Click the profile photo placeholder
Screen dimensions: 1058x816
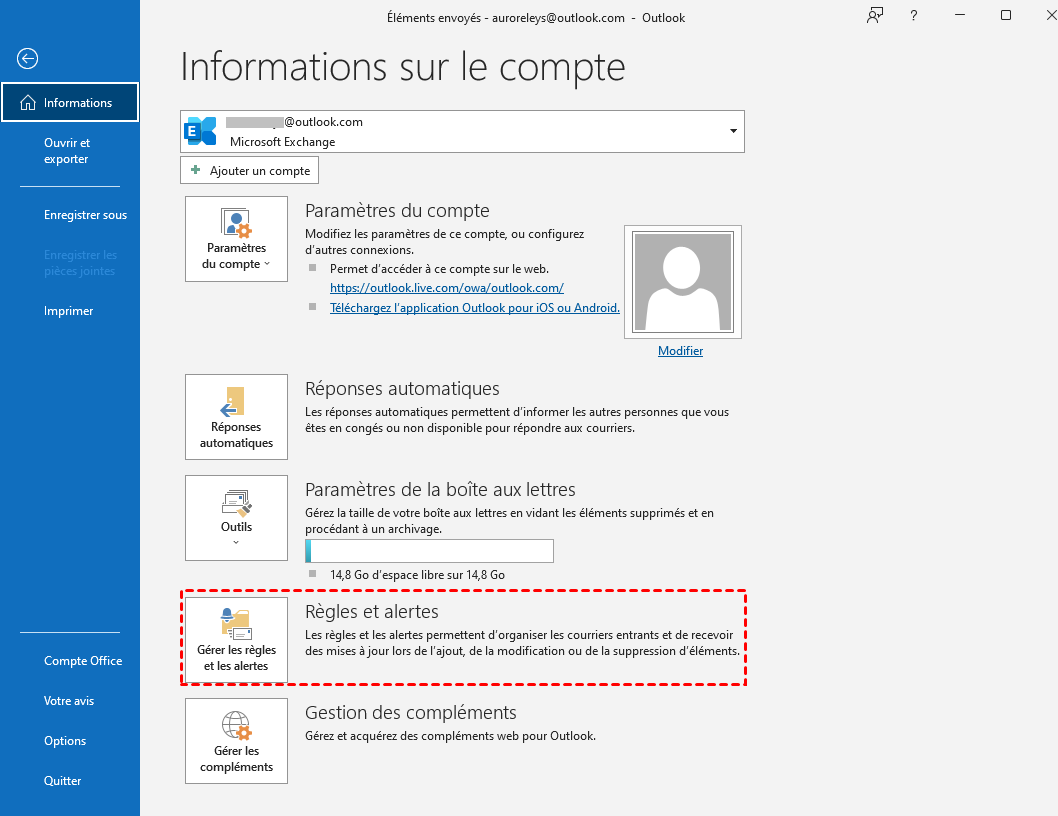click(683, 282)
